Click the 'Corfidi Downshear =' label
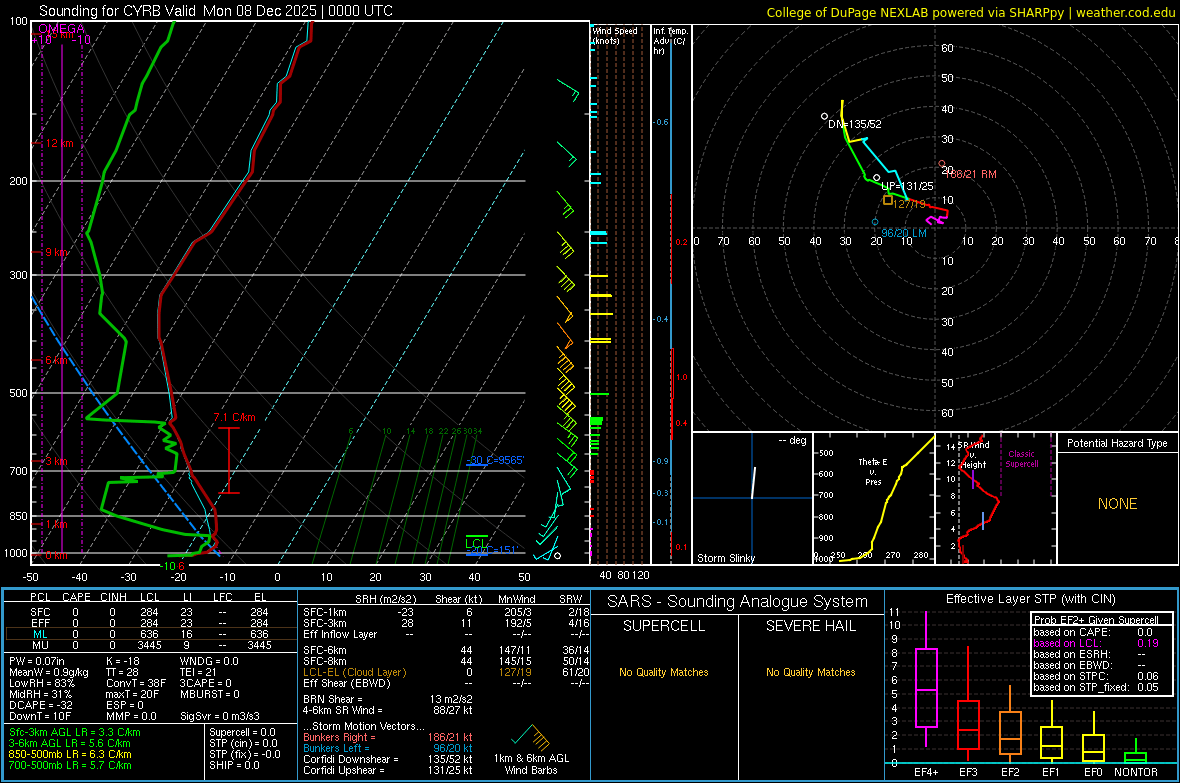This screenshot has height=783, width=1180. coord(350,759)
